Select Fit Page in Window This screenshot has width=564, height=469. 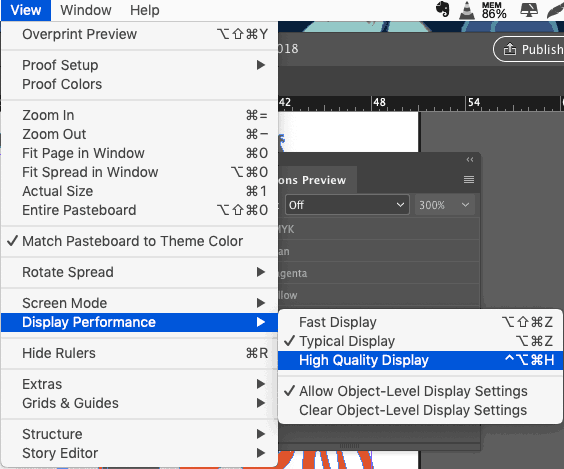pos(139,153)
